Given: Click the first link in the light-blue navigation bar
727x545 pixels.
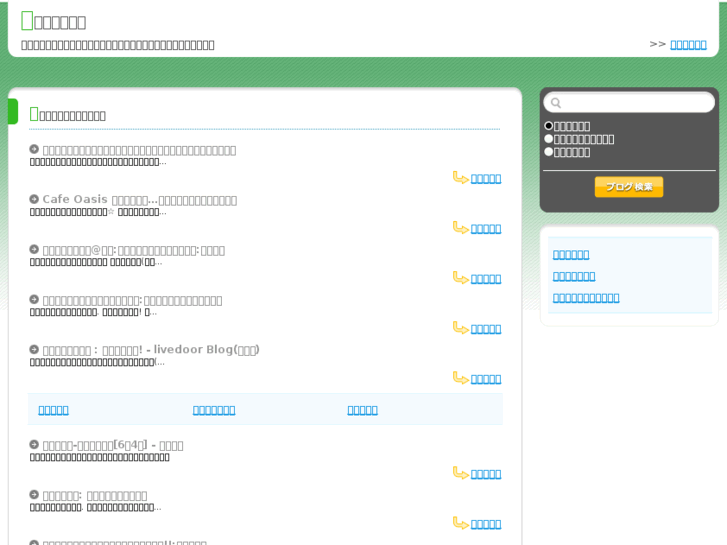Looking at the screenshot, I should 53,410.
